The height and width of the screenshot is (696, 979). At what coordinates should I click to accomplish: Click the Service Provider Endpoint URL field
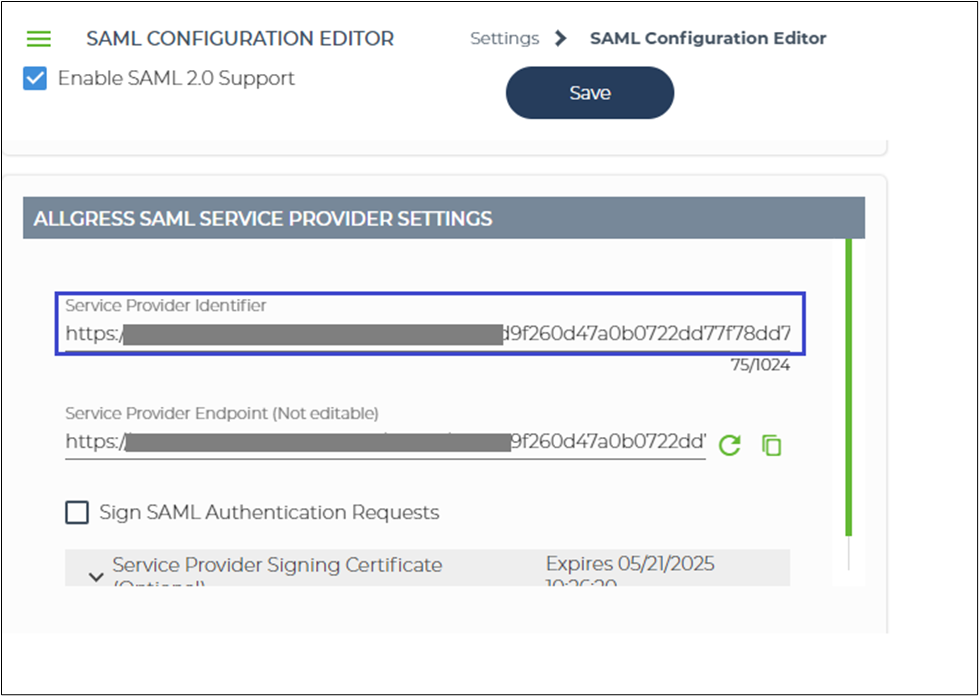point(385,441)
